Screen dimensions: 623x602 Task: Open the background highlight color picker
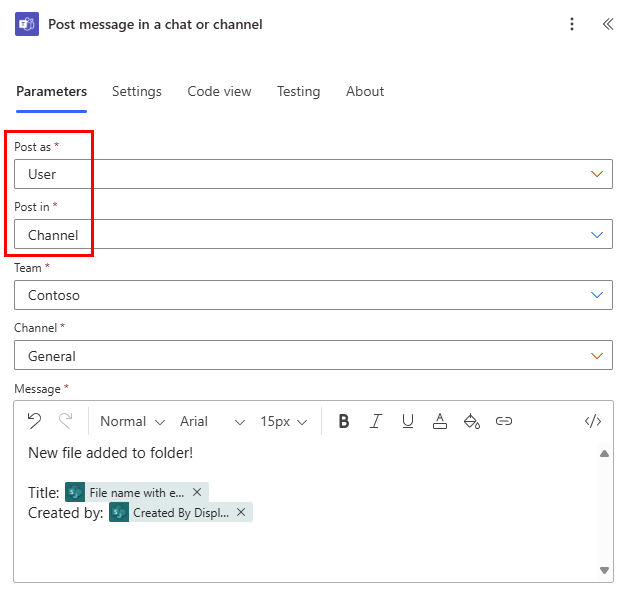click(472, 421)
